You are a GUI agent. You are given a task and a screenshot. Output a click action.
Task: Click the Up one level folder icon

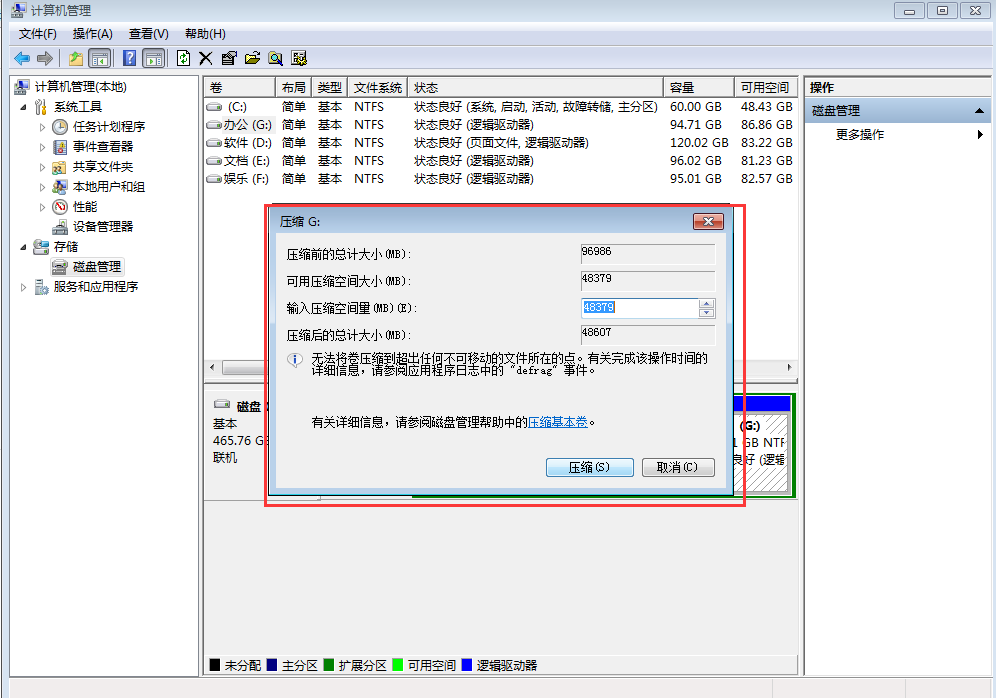pyautogui.click(x=76, y=58)
